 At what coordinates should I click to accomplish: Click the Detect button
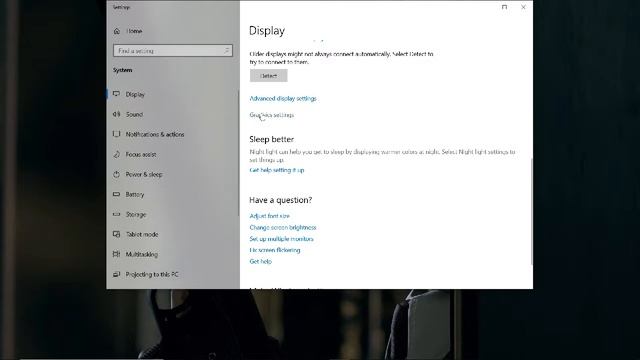269,76
